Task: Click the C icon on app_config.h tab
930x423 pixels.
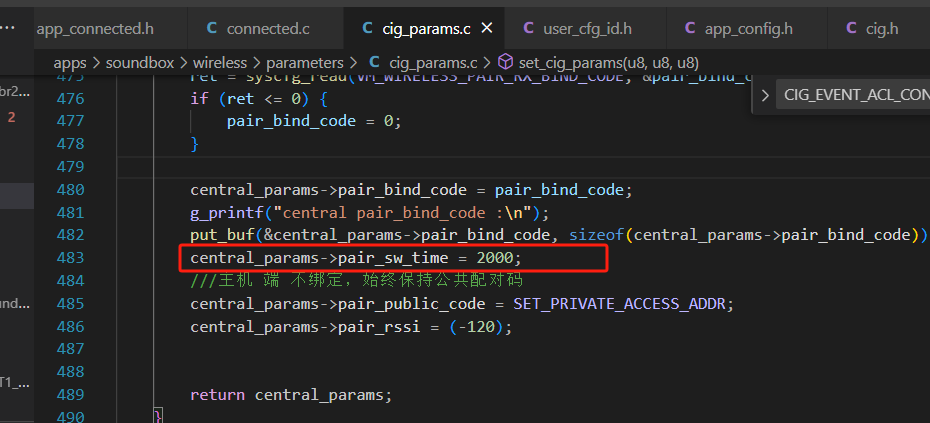Action: coord(690,28)
